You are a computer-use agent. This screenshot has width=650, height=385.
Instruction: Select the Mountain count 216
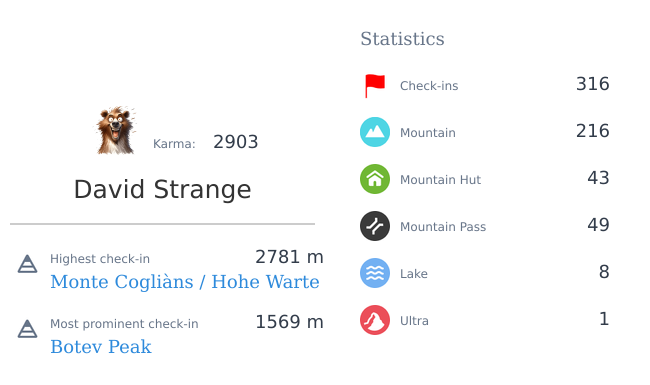click(x=593, y=131)
